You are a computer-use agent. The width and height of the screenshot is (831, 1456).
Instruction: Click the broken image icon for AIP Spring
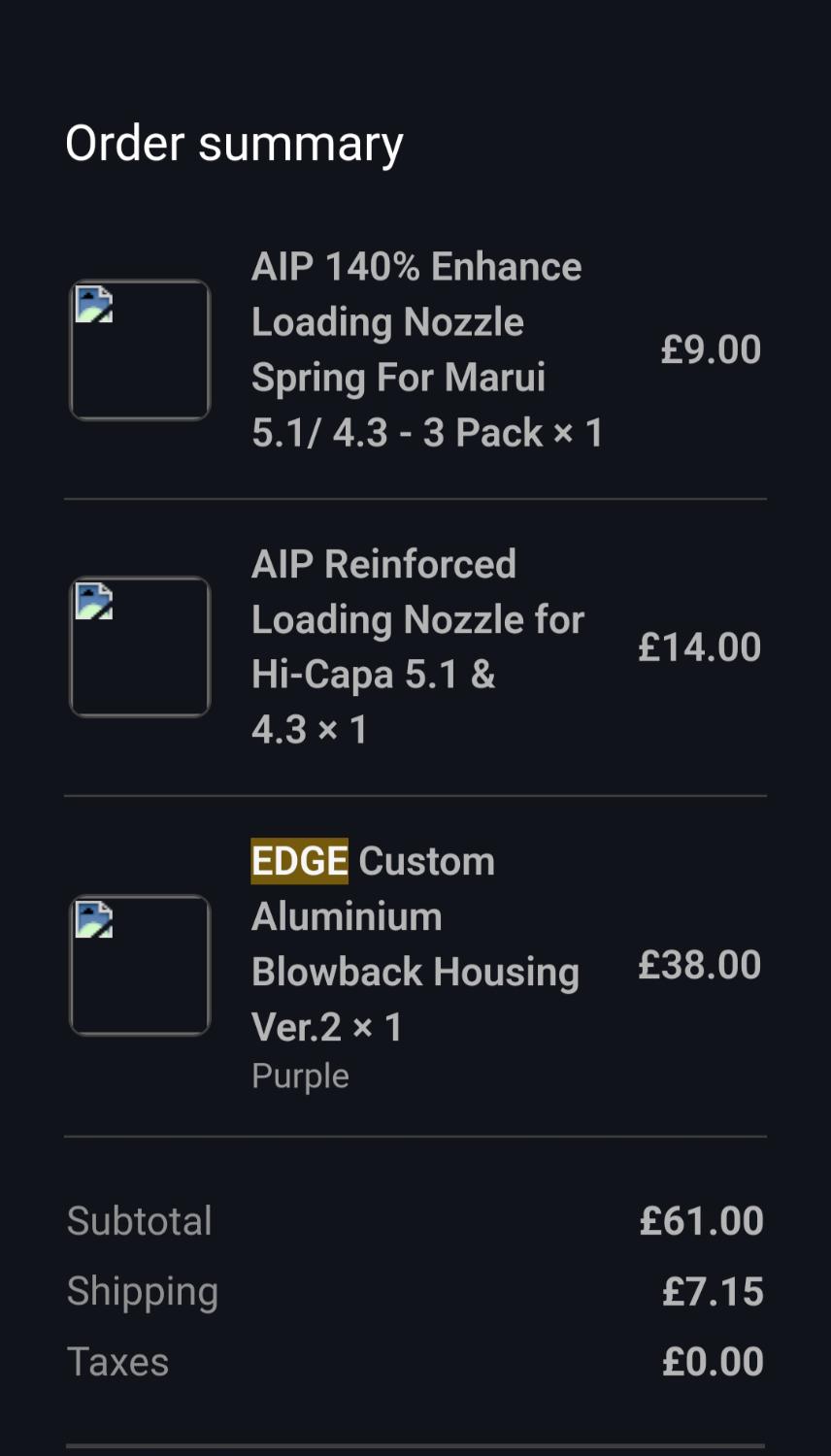coord(94,305)
